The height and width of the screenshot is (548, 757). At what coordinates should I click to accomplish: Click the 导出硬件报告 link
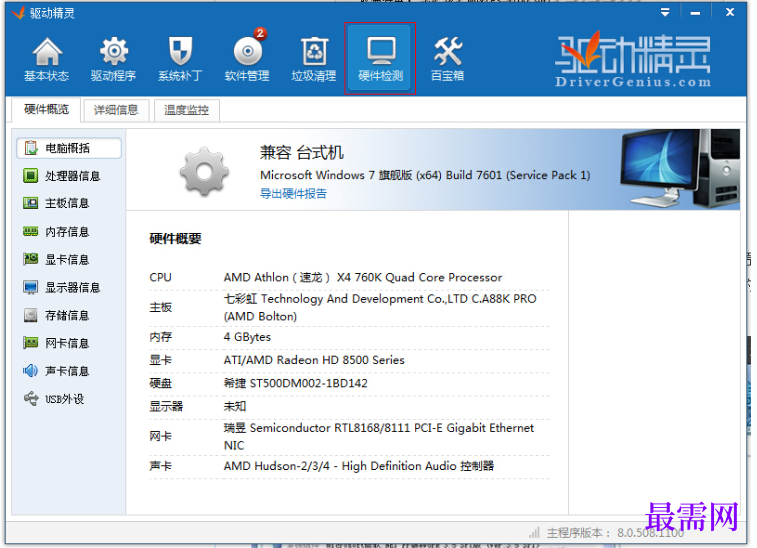tap(293, 194)
